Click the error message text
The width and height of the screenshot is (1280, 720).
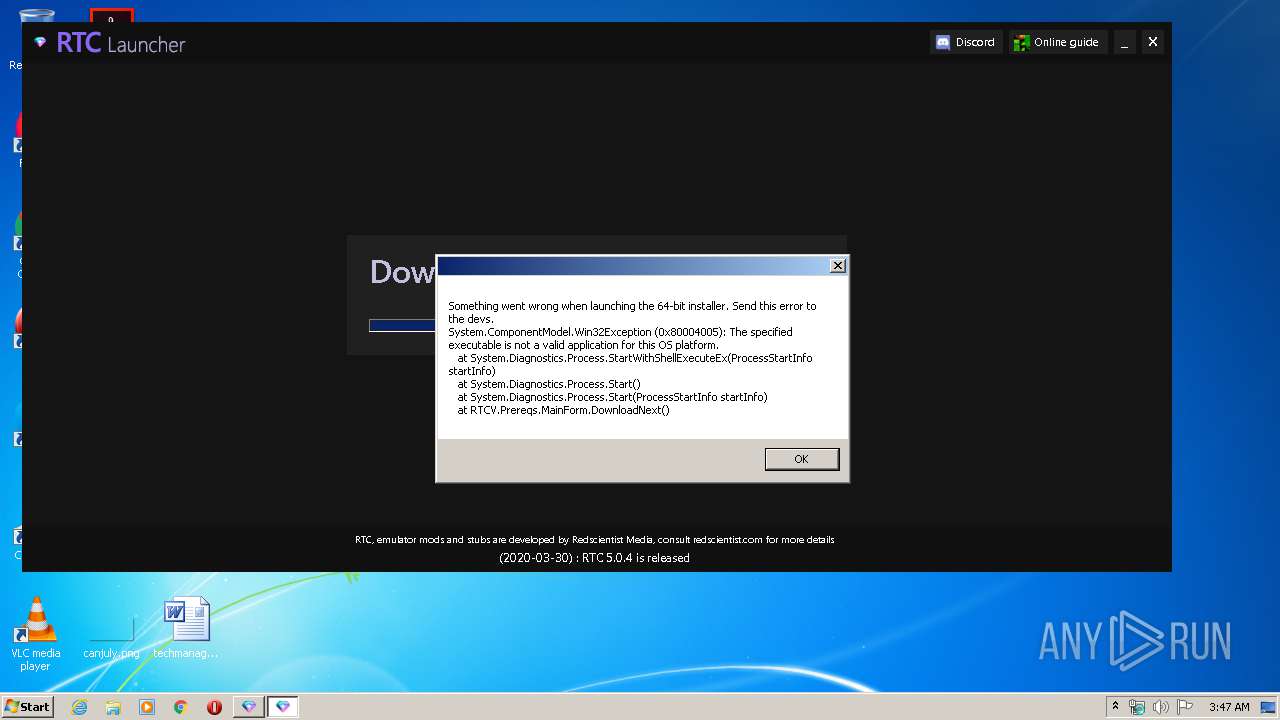632,358
